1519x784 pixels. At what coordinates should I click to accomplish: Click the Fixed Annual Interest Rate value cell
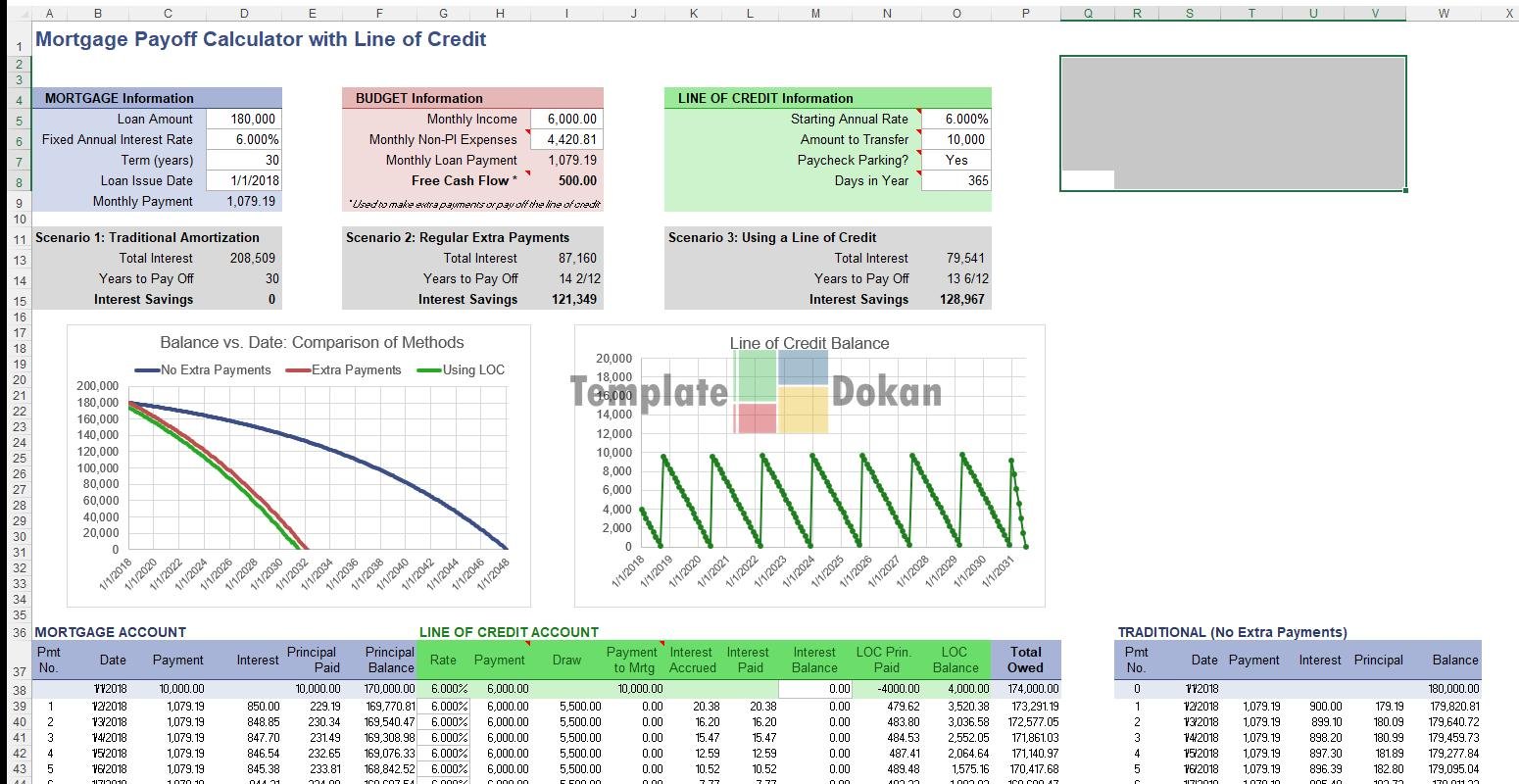[244, 139]
